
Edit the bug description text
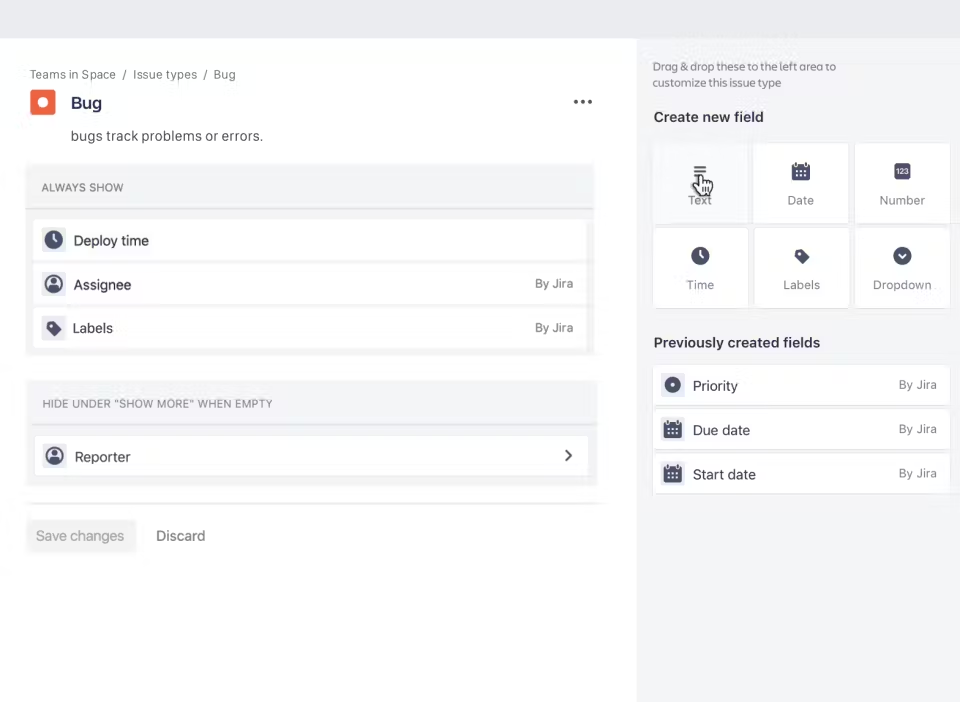tap(167, 136)
